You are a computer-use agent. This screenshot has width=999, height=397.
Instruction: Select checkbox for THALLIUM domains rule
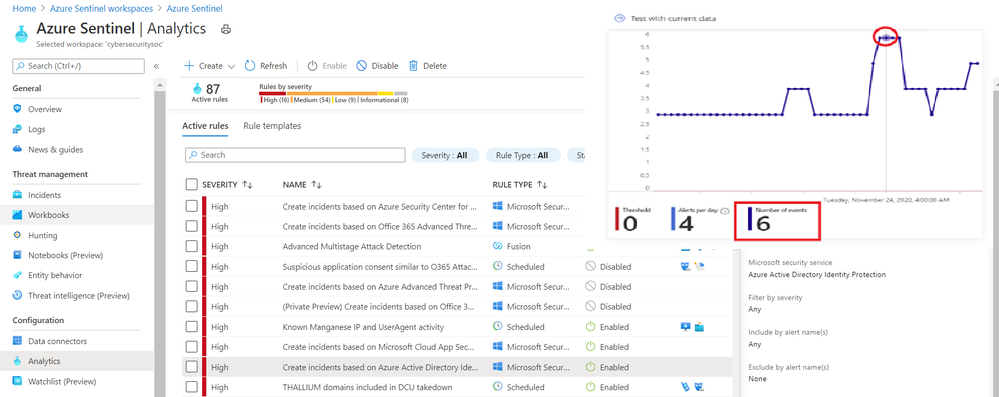tap(191, 387)
